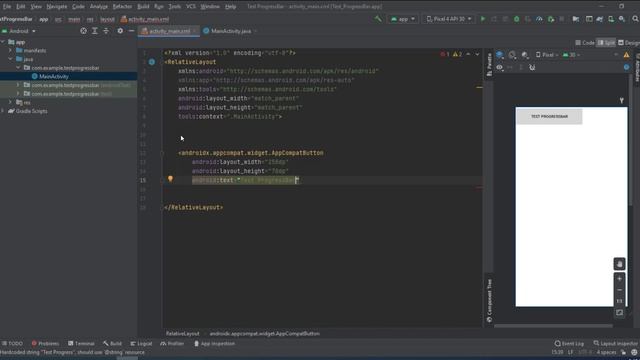Click the Make Project hammer icon
Viewport: 640px width, 360px height.
(378, 19)
